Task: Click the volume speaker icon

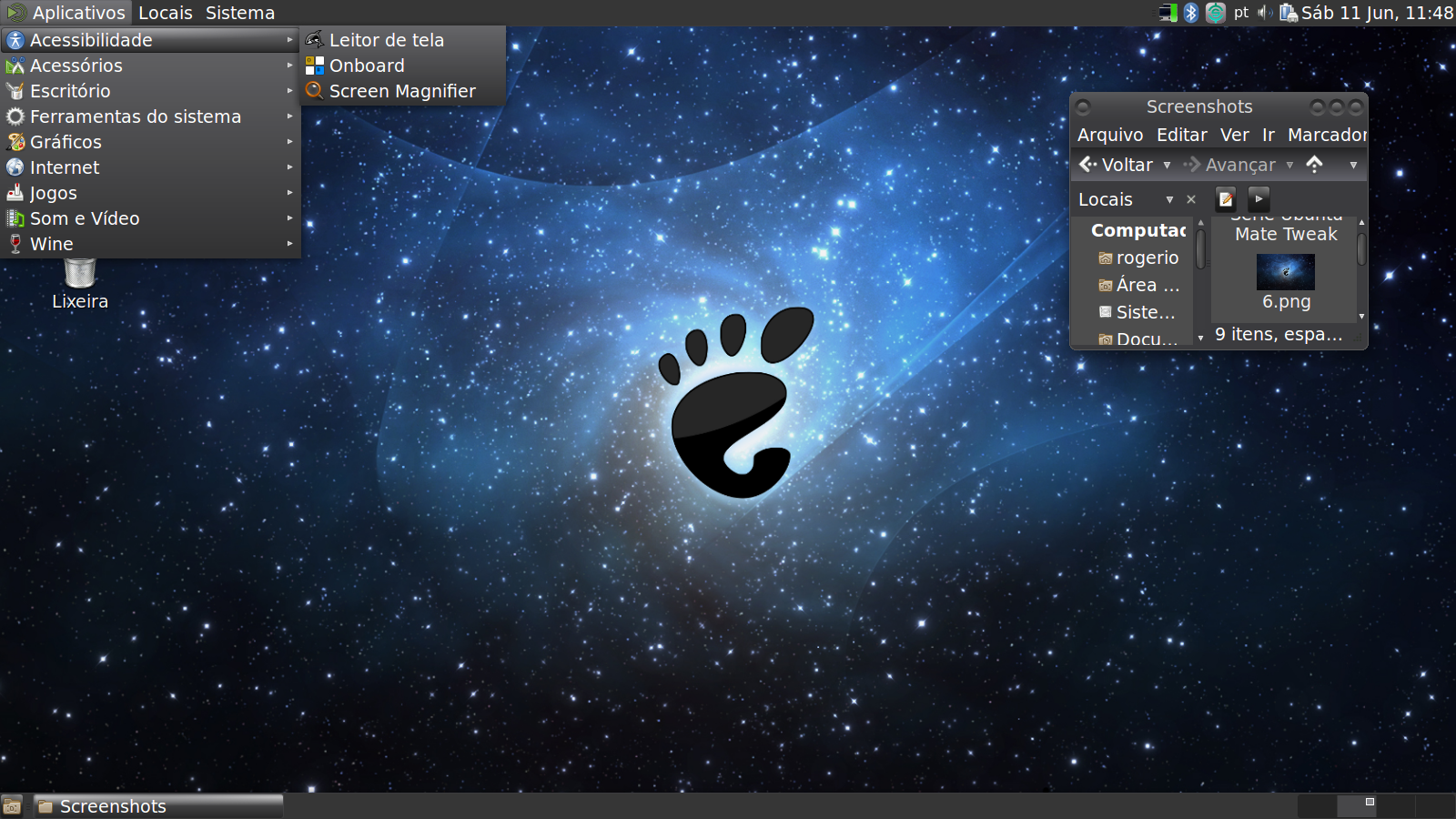Action: 1265,13
